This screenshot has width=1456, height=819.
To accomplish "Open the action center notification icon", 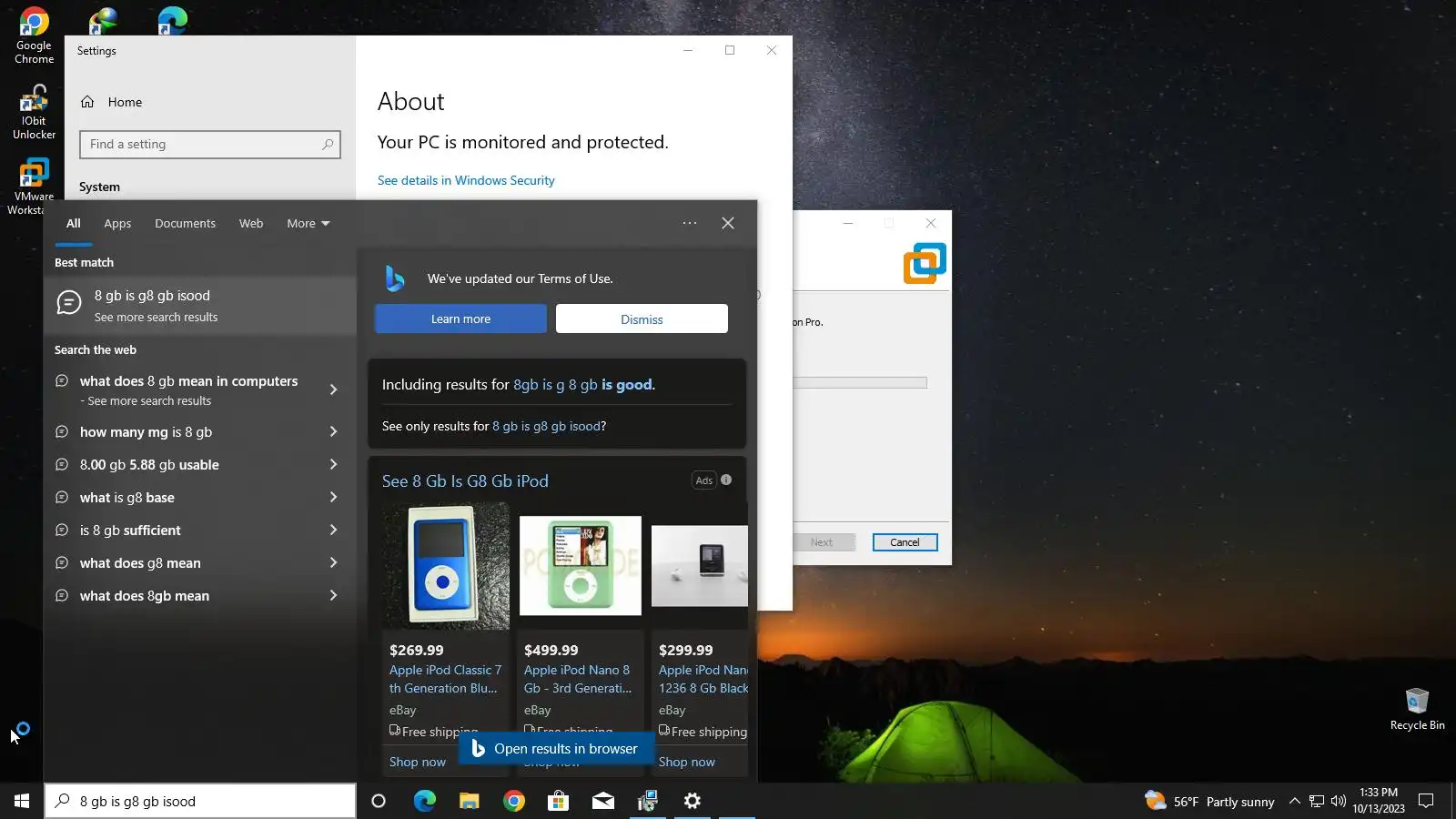I will [1426, 801].
